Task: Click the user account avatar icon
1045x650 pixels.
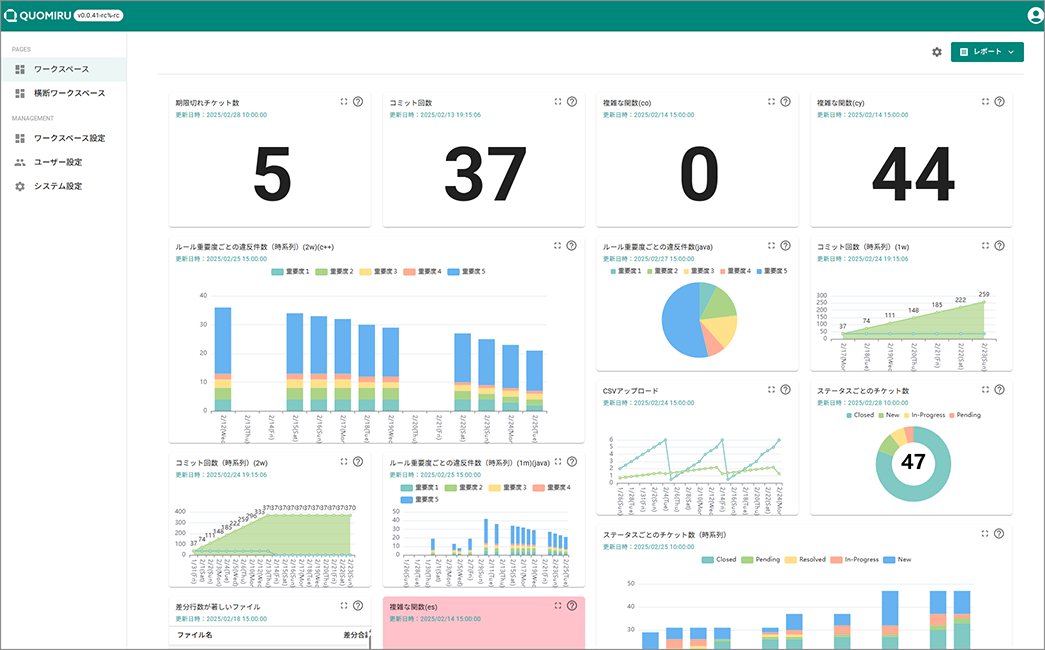Action: coord(1035,15)
